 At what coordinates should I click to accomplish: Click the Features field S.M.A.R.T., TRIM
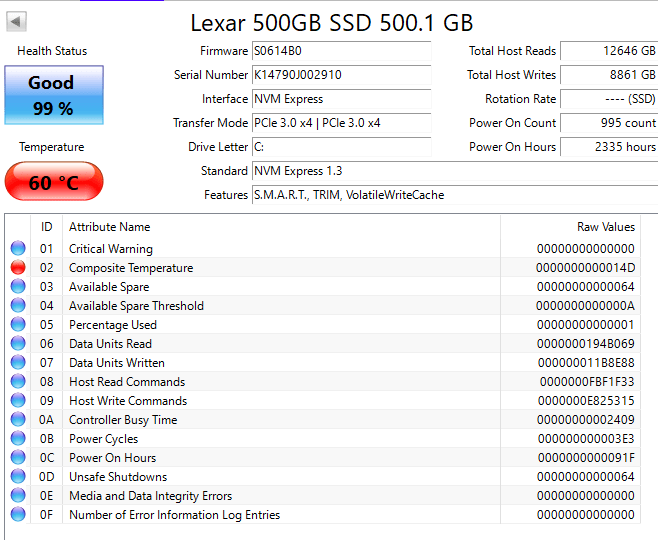point(455,195)
